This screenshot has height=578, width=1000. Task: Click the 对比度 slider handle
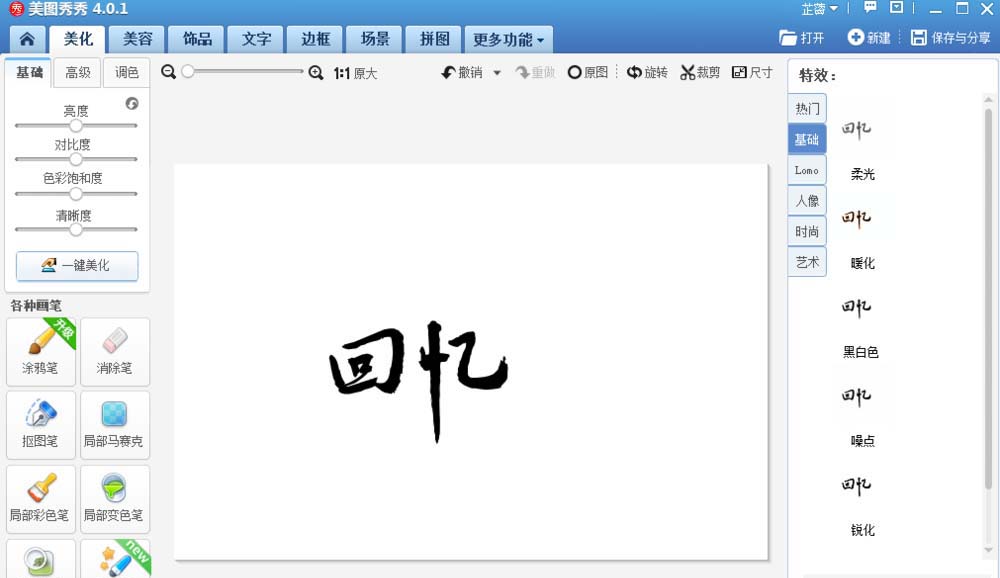[x=76, y=159]
